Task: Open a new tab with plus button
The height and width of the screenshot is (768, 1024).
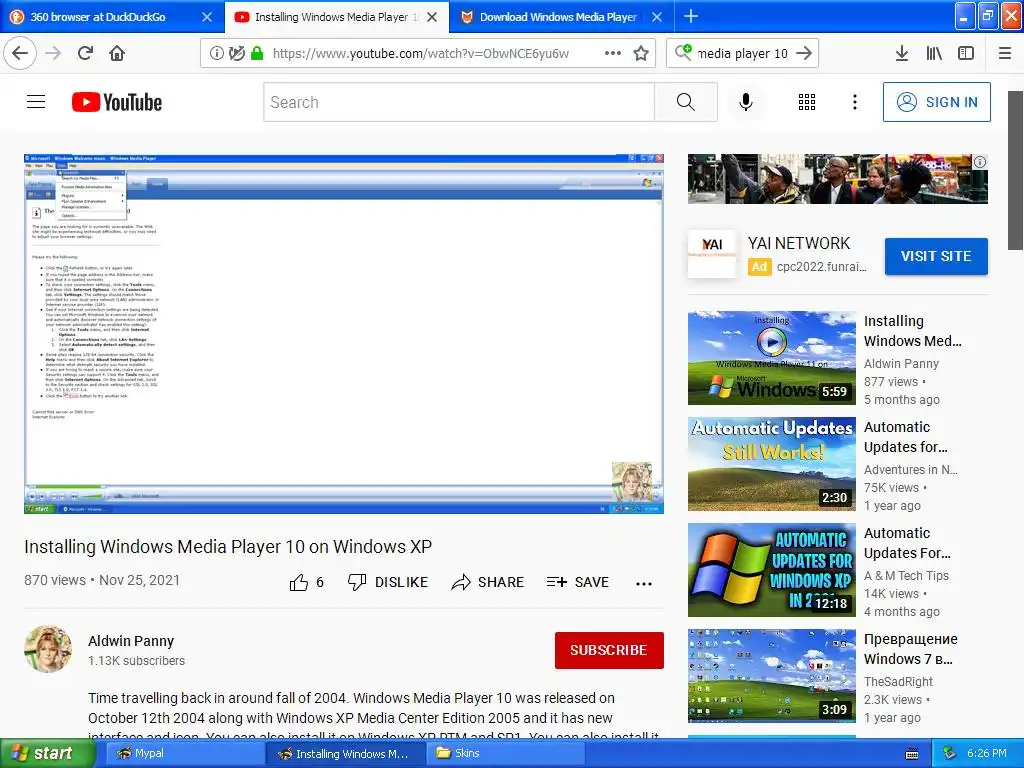Action: click(x=691, y=16)
